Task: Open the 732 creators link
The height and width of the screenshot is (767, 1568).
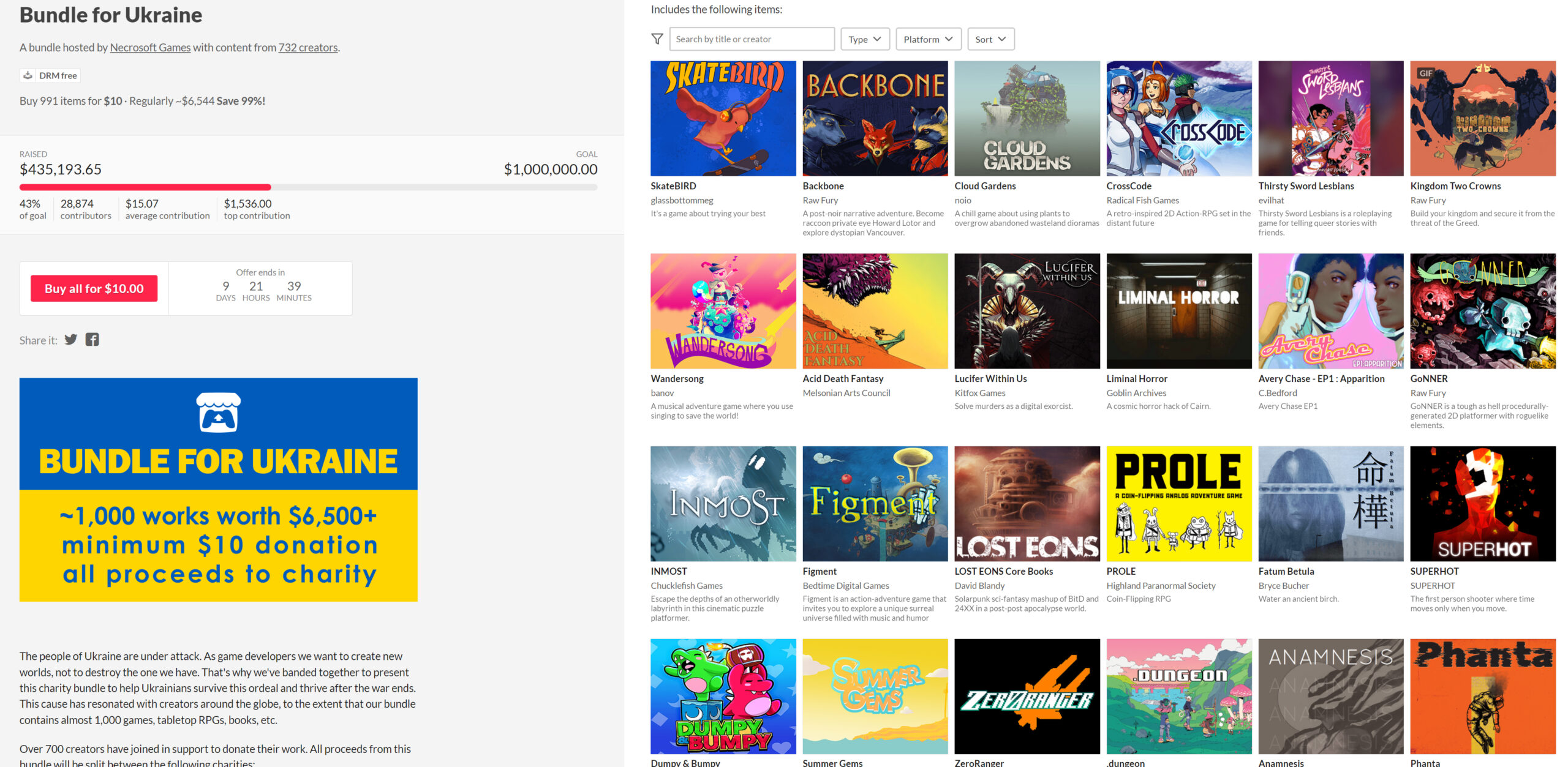Action: [308, 47]
